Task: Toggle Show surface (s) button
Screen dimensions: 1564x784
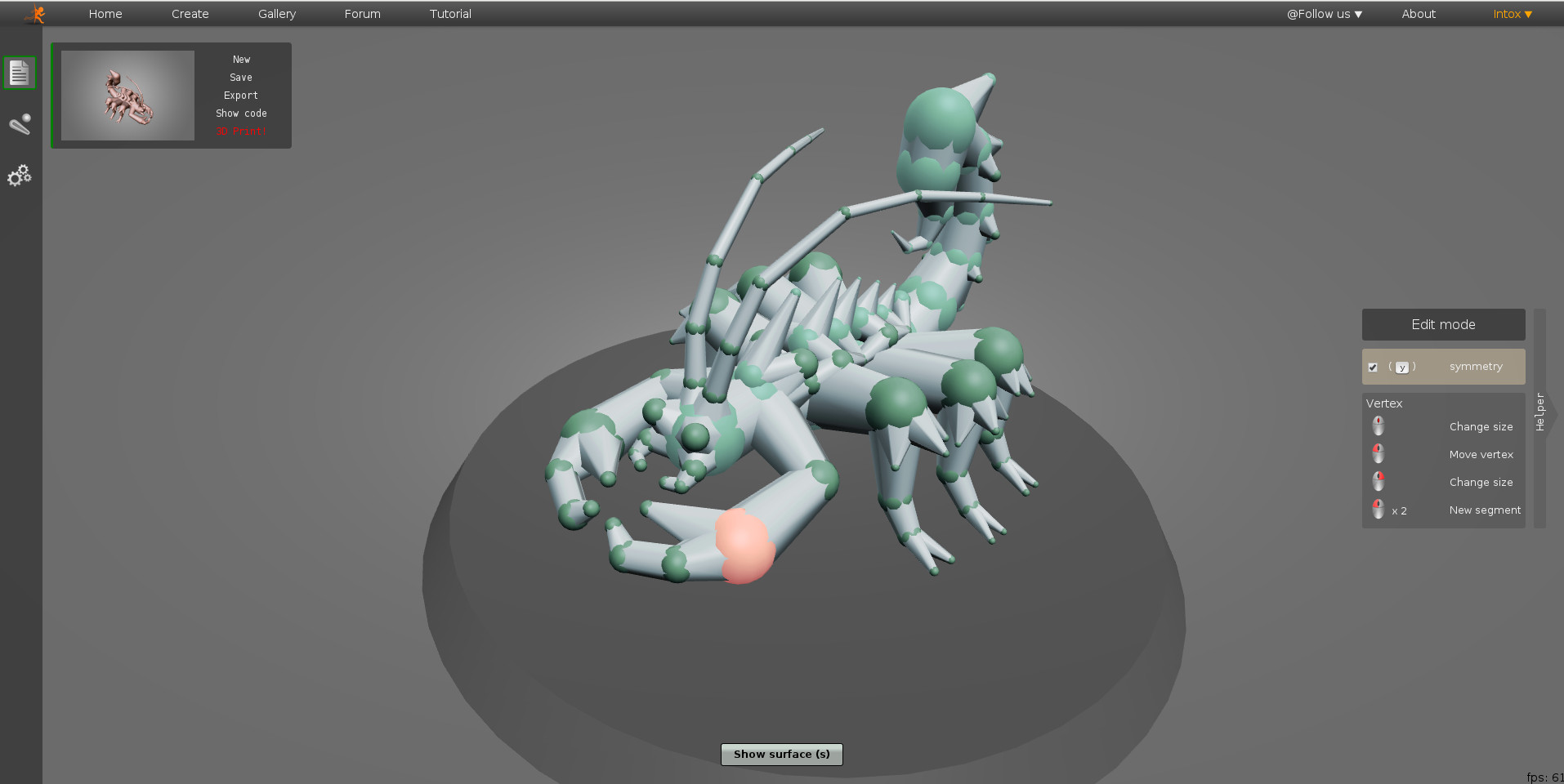Action: [x=781, y=755]
